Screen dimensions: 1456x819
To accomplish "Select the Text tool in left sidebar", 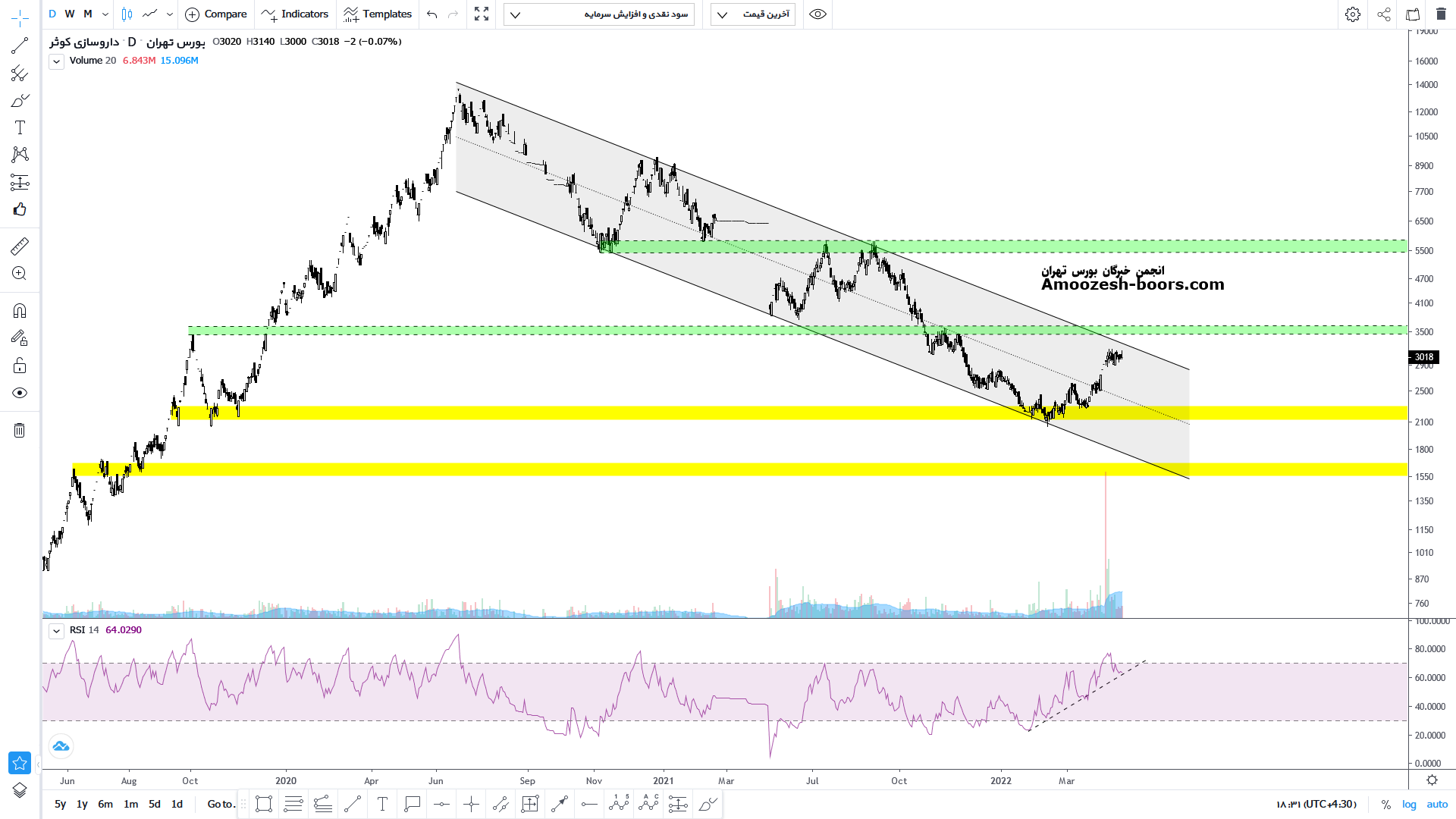I will pyautogui.click(x=20, y=127).
